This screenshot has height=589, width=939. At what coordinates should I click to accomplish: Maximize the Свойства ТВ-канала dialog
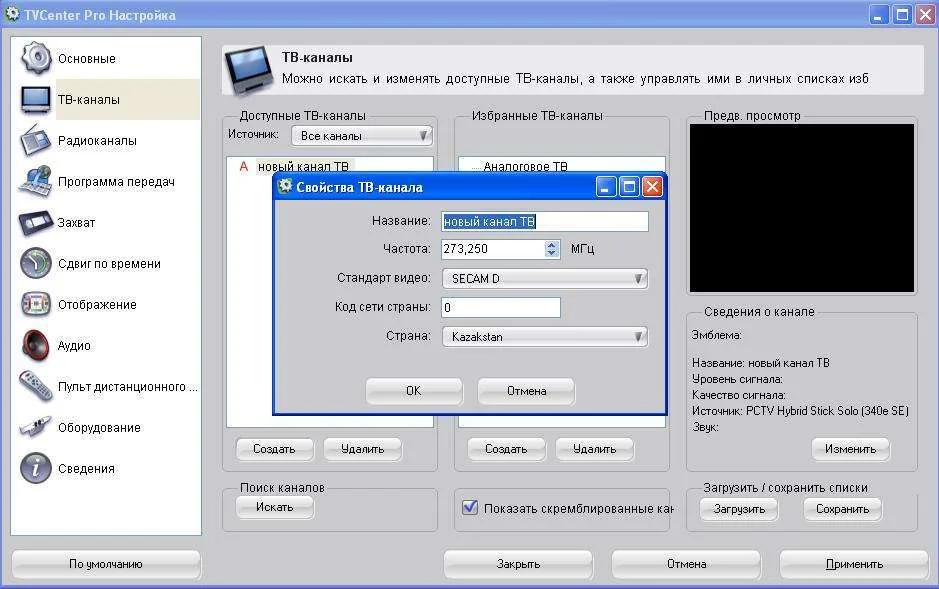click(629, 187)
